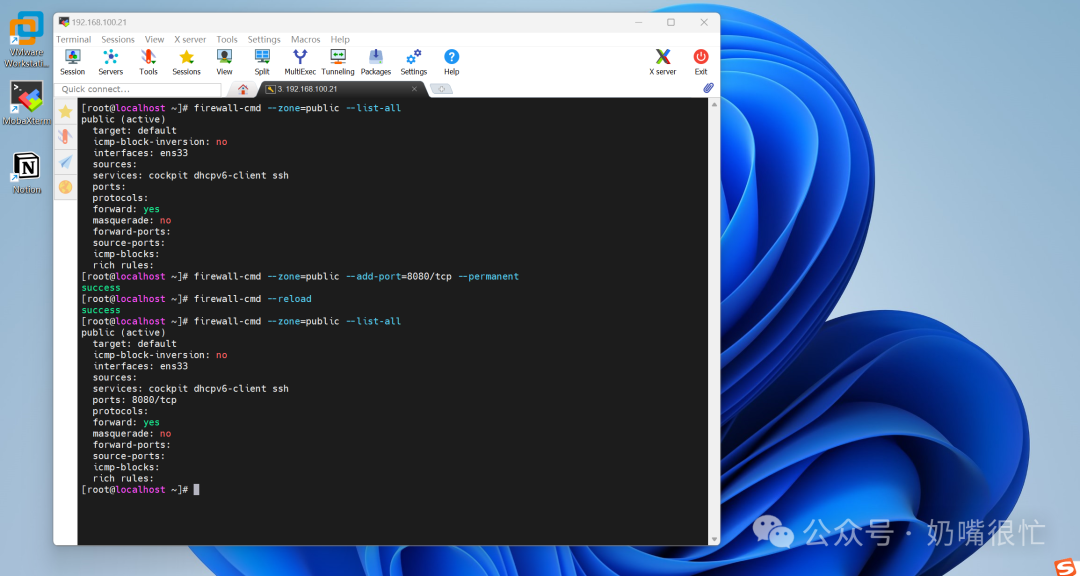The width and height of the screenshot is (1080, 576).
Task: Open the Settings menu in the menu bar
Action: click(x=264, y=39)
